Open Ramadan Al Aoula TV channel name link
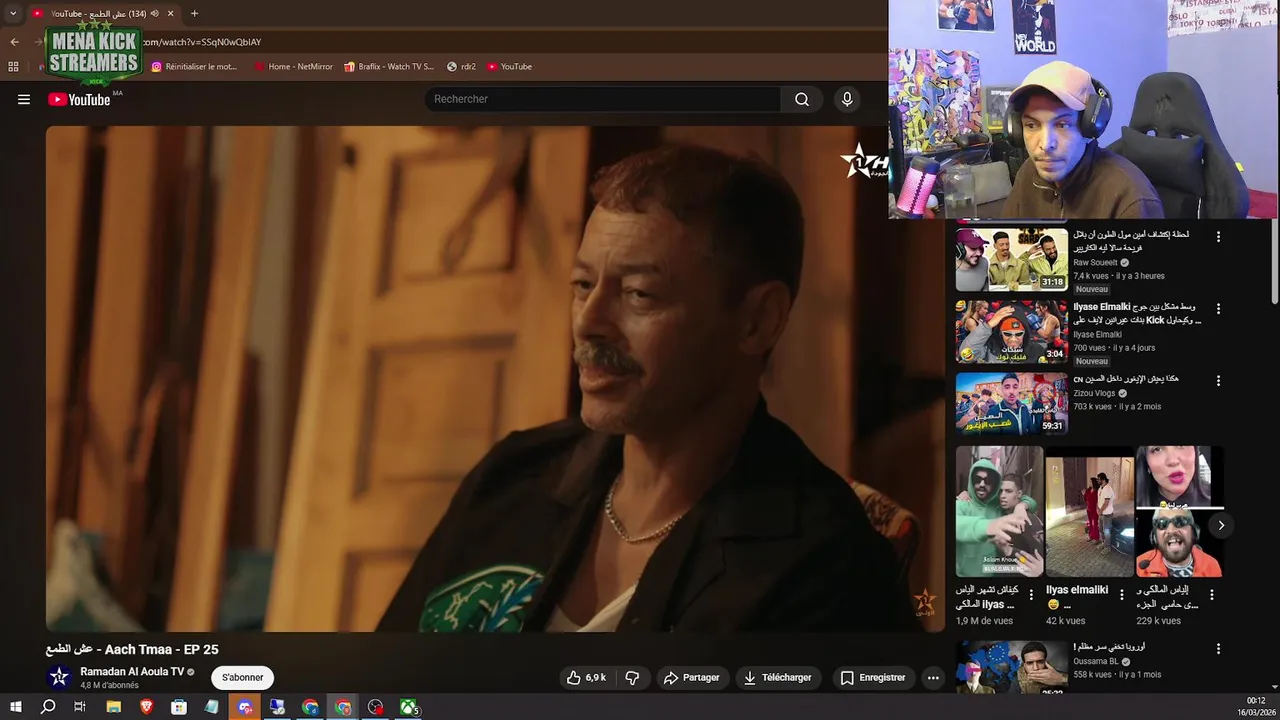 132,672
